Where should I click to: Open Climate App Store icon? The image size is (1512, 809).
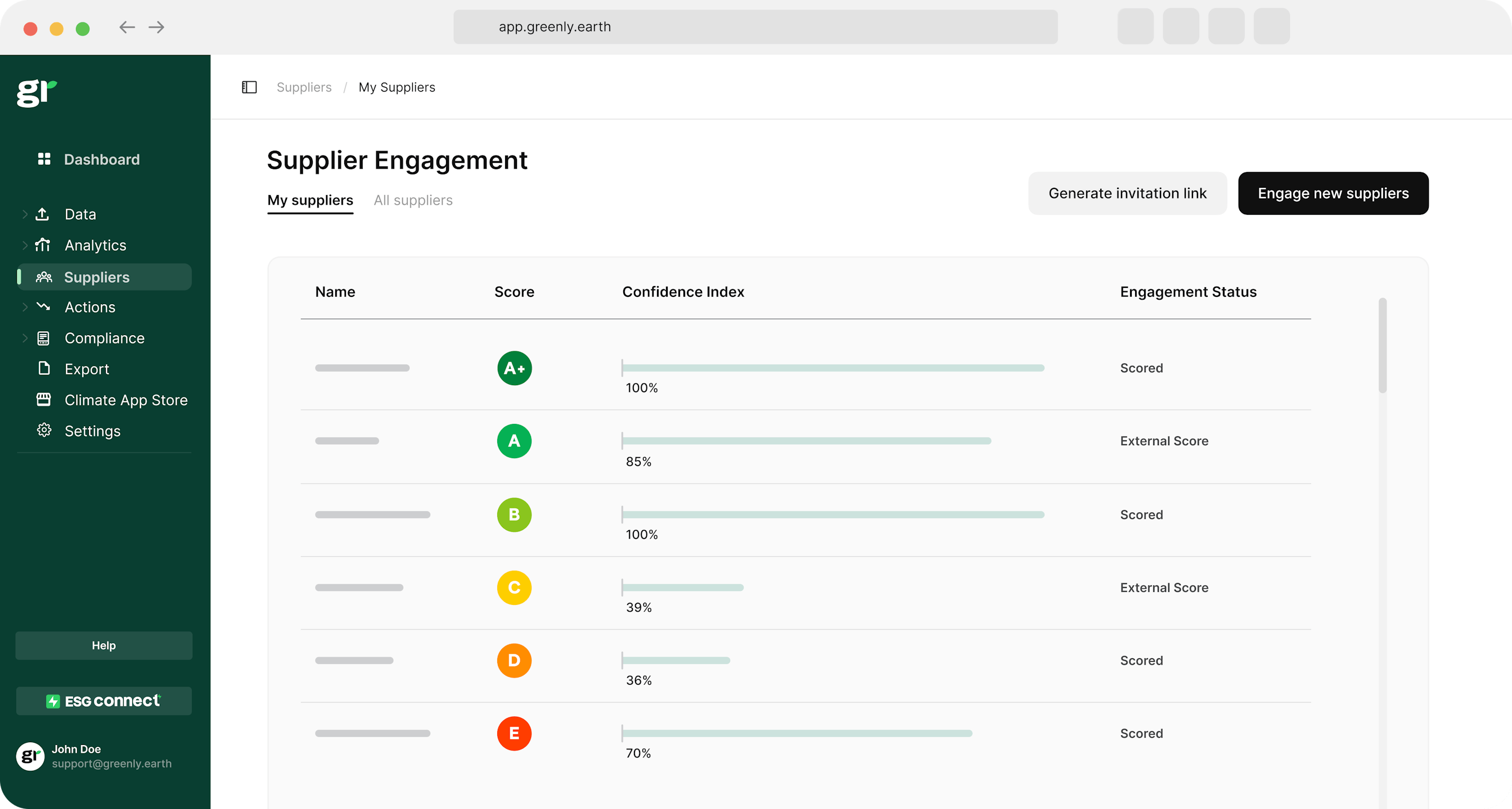coord(44,400)
